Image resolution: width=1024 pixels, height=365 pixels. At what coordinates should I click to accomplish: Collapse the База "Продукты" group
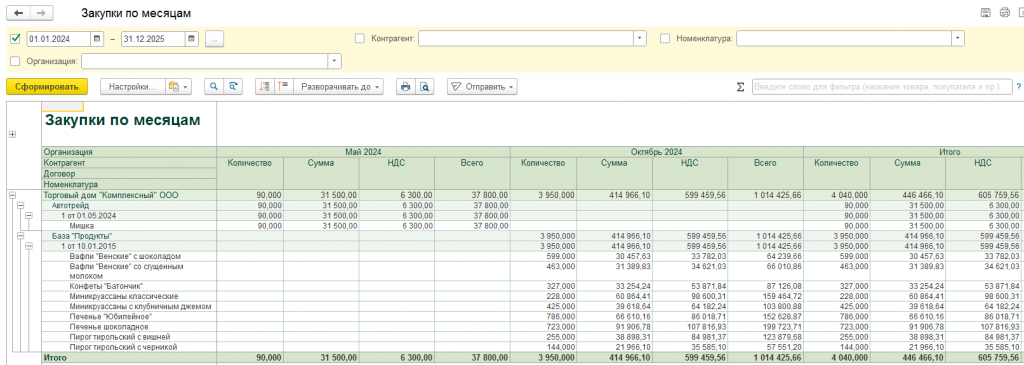tap(20, 236)
